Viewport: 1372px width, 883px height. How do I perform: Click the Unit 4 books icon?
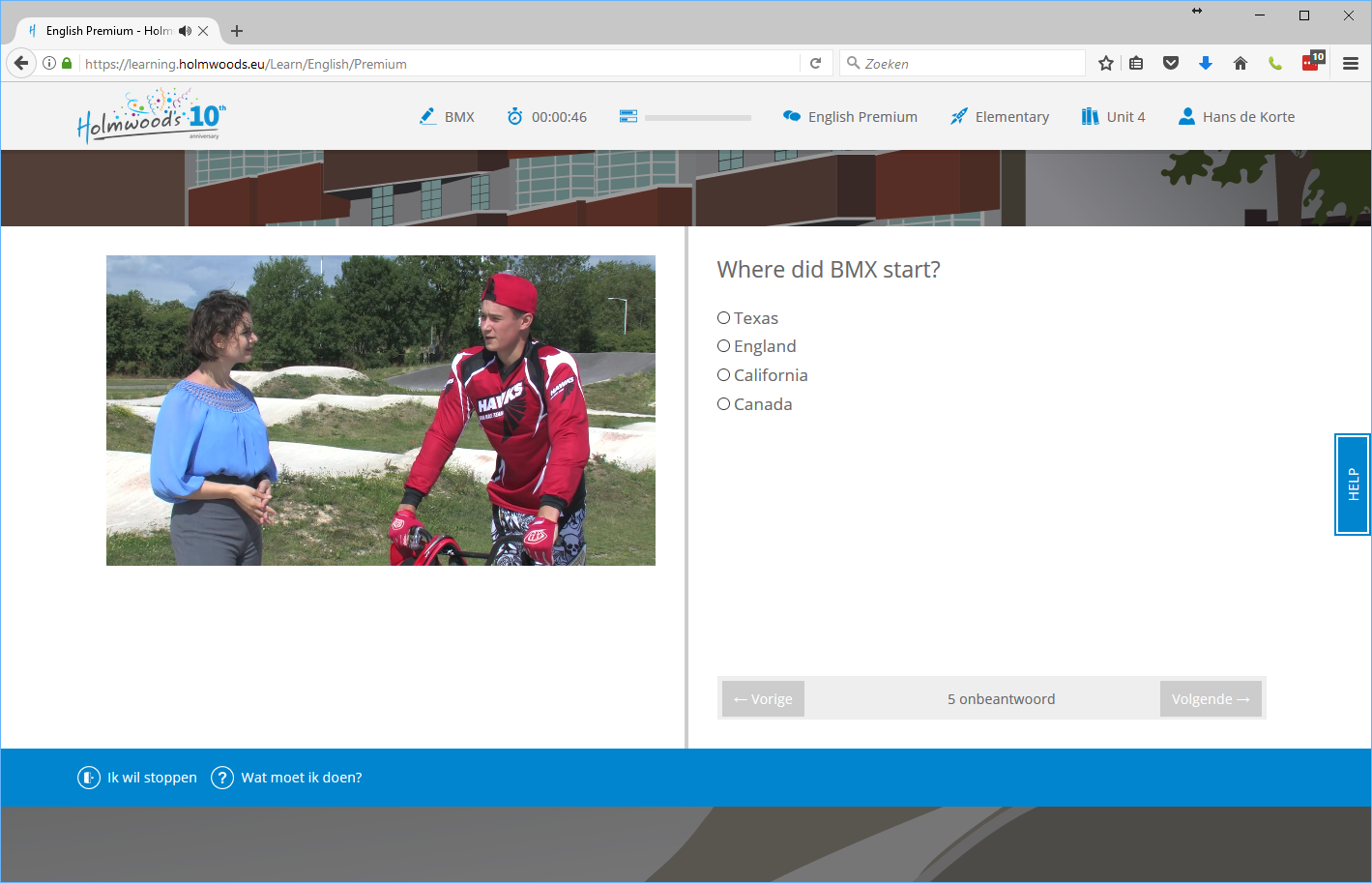pyautogui.click(x=1090, y=116)
